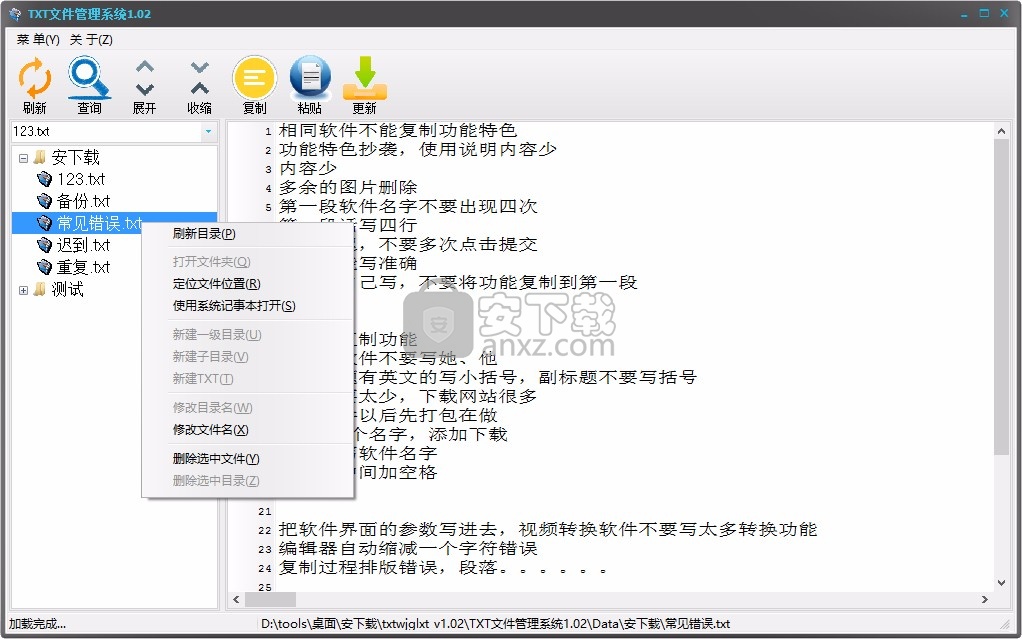Click the editor scroll-up arrow

tap(1002, 131)
